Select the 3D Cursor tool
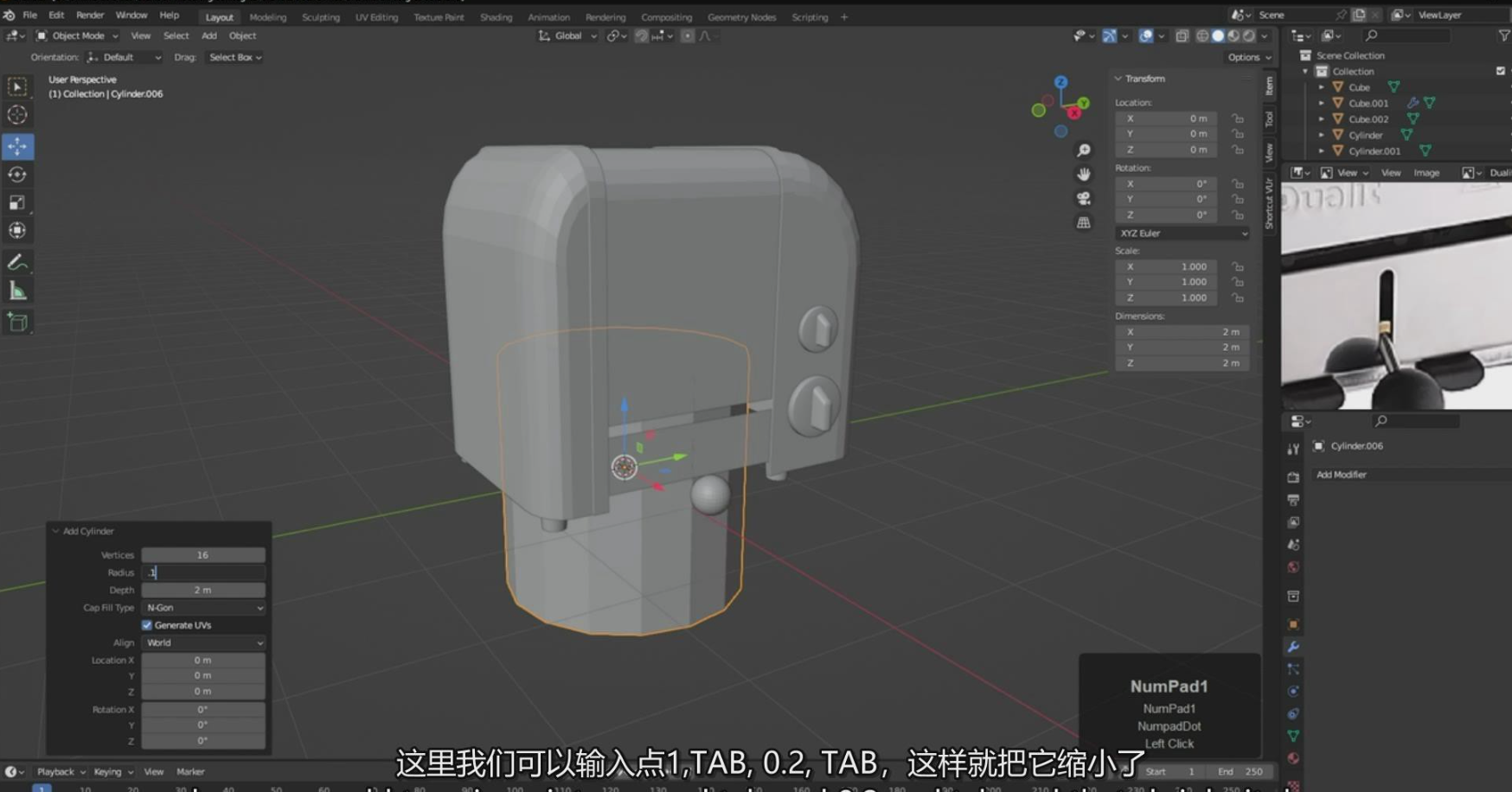This screenshot has width=1512, height=792. click(x=17, y=115)
